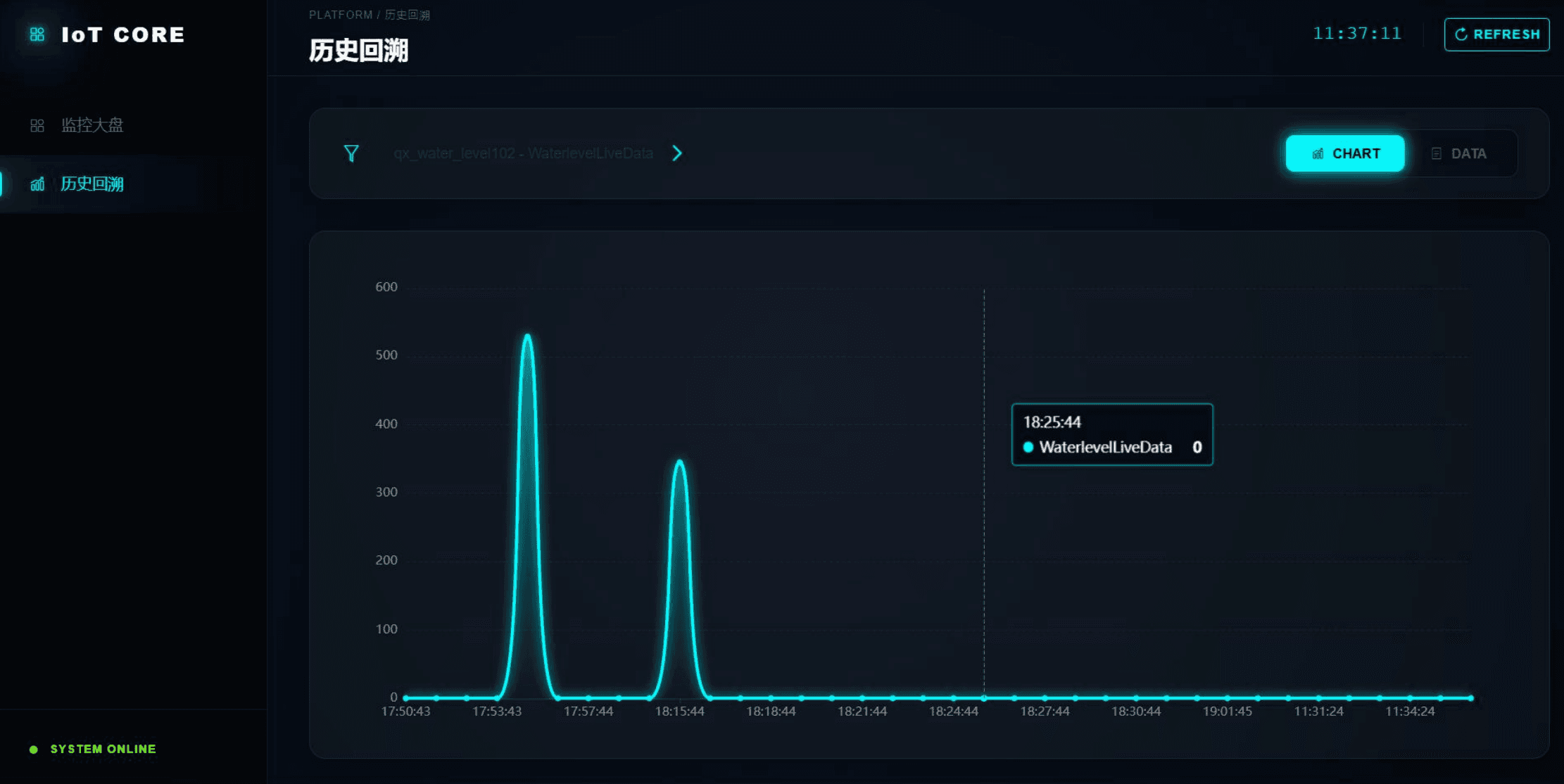The image size is (1564, 784).
Task: Click the chart peak near 17:53:43
Action: click(x=527, y=336)
